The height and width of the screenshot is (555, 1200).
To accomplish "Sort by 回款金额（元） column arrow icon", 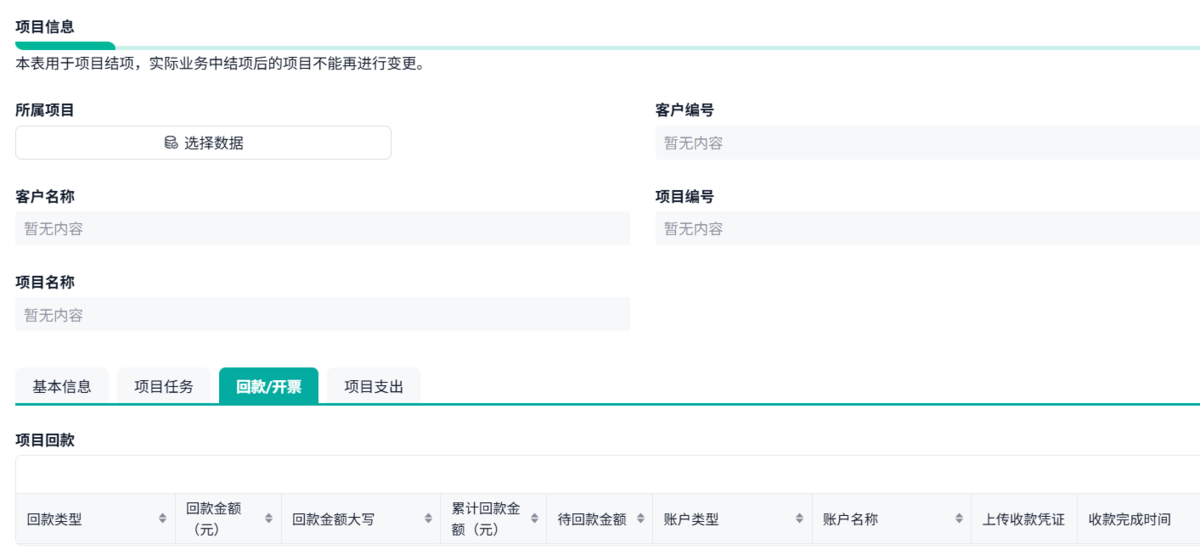I will coord(268,519).
